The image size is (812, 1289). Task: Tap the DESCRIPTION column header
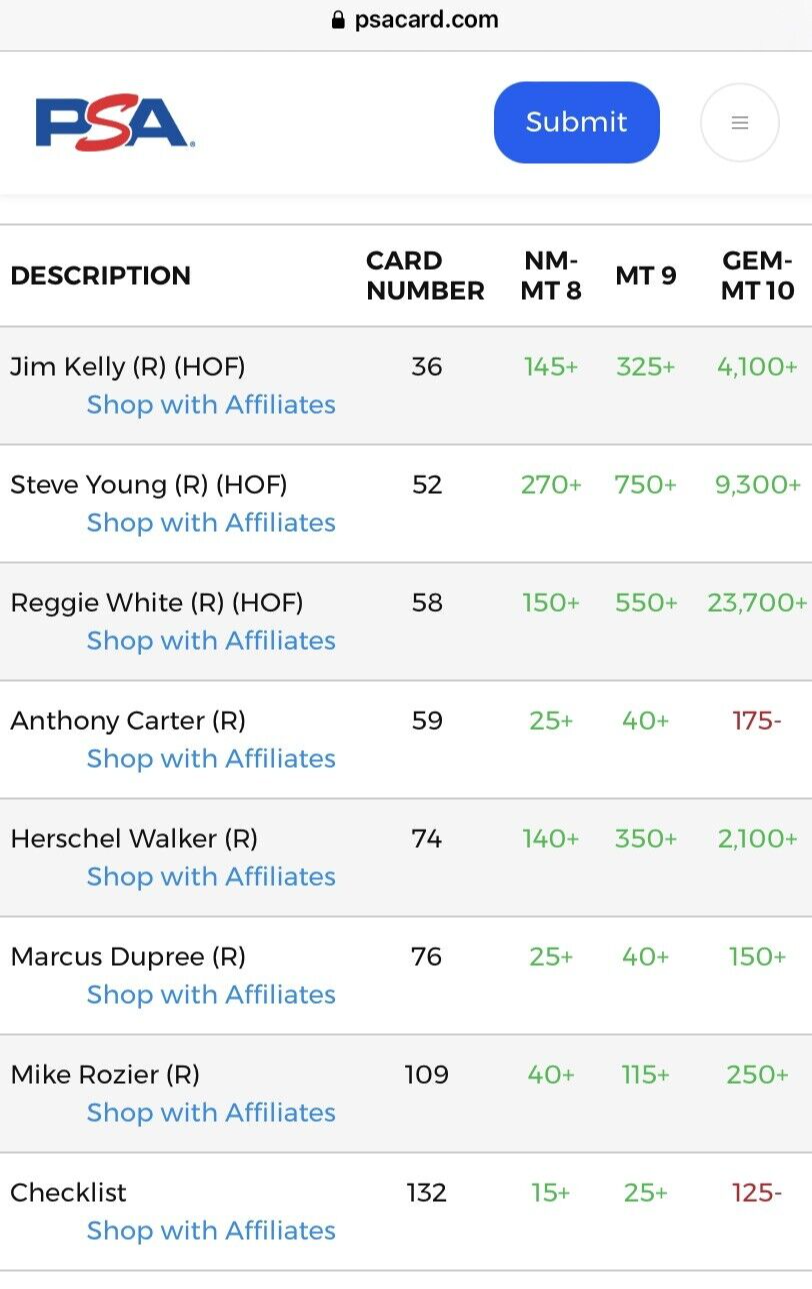click(100, 276)
